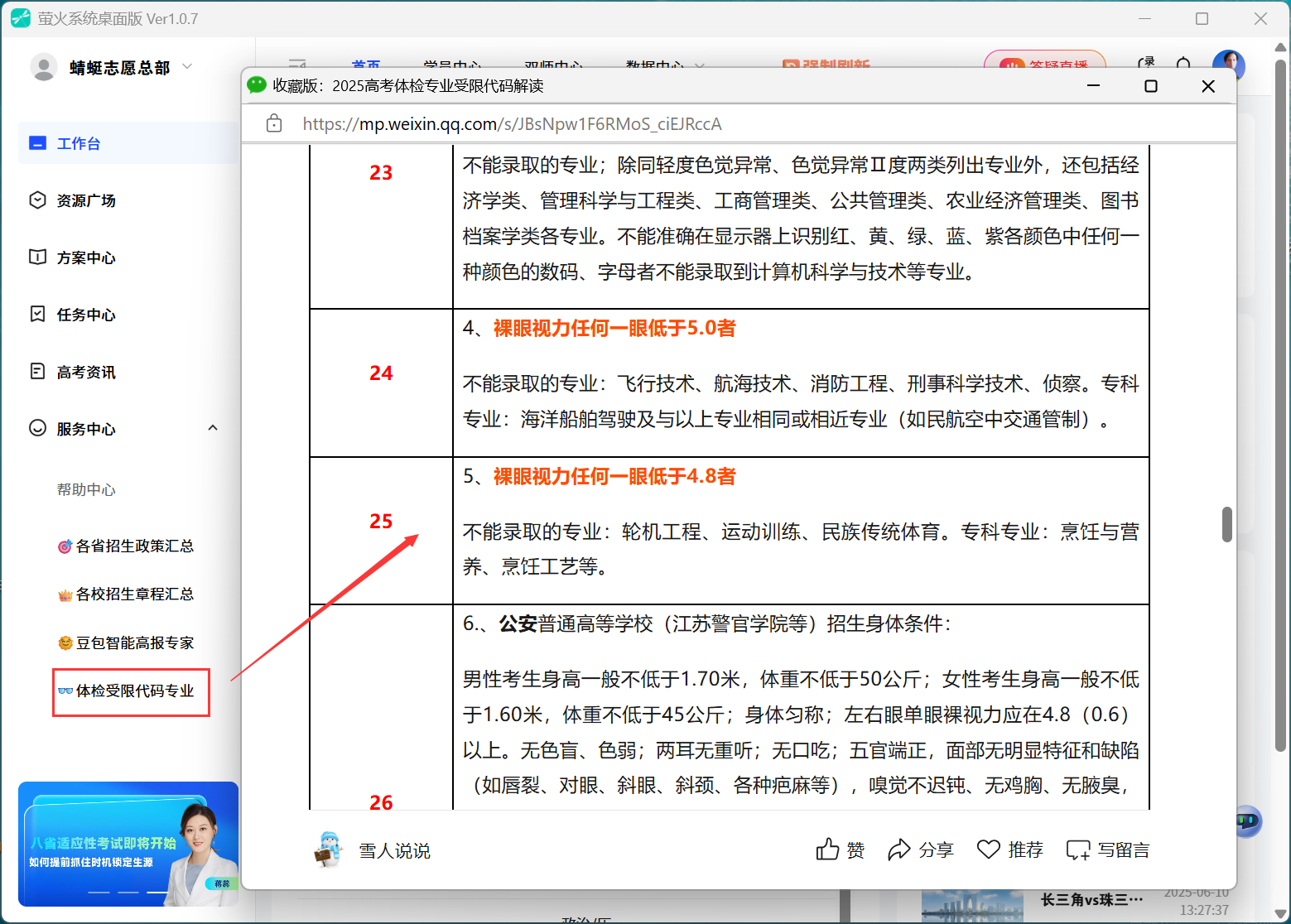Select the 资源广场 sidebar icon
1291x924 pixels.
[36, 200]
